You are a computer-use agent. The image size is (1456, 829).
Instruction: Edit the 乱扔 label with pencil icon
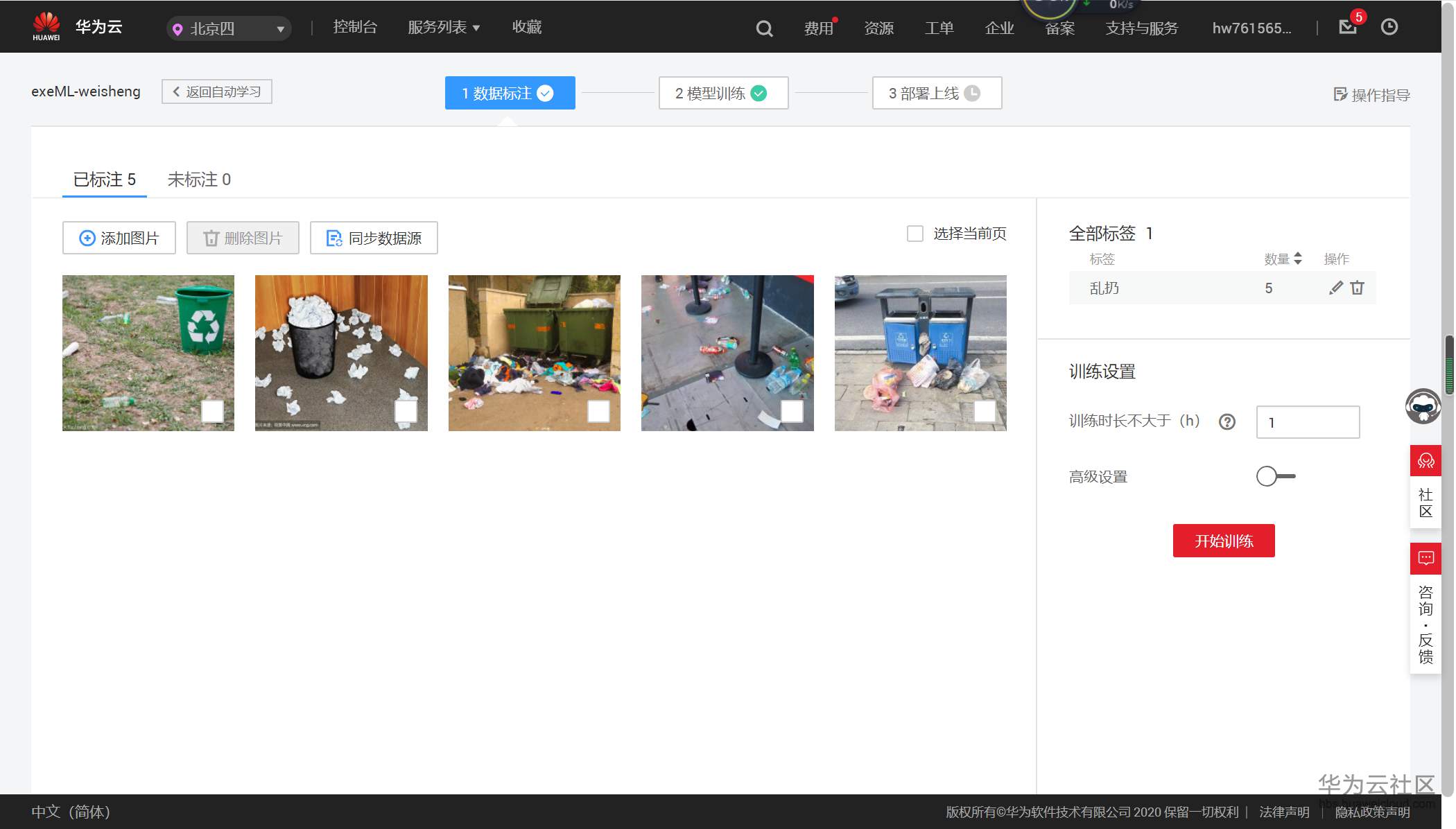click(1335, 288)
